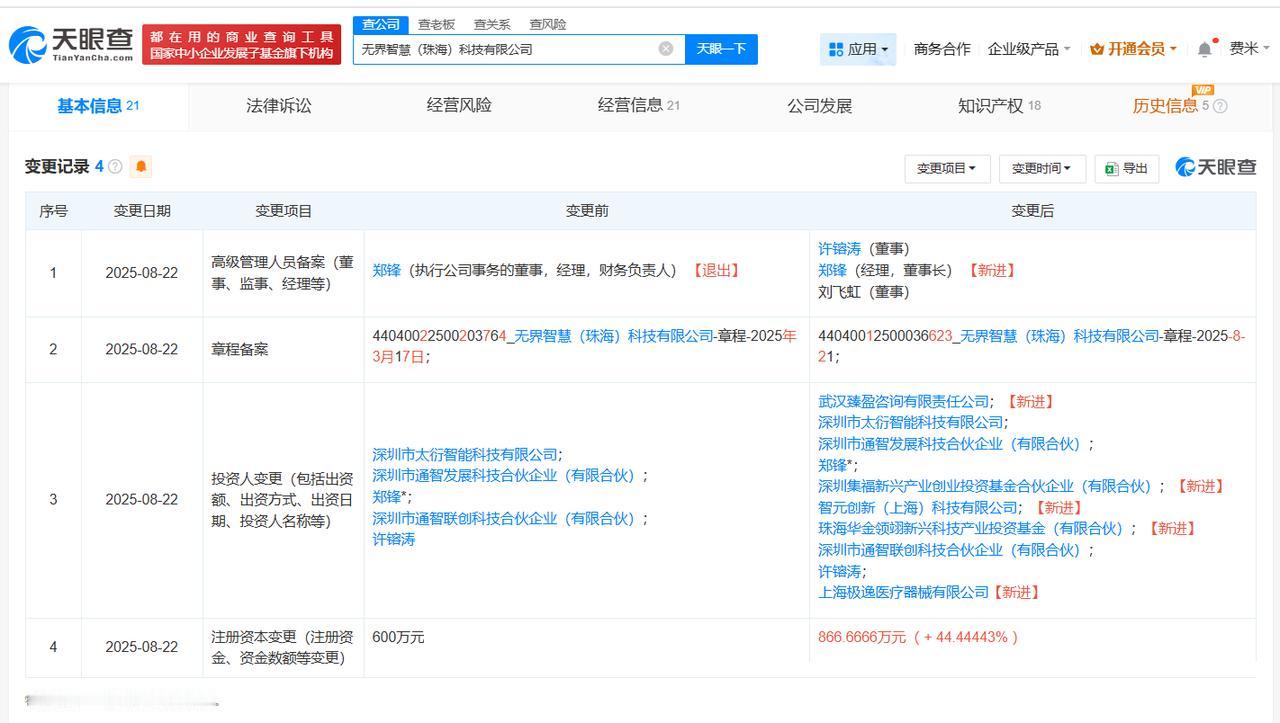Click help icon next to 历史信息
1280x723 pixels.
[x=1220, y=106]
